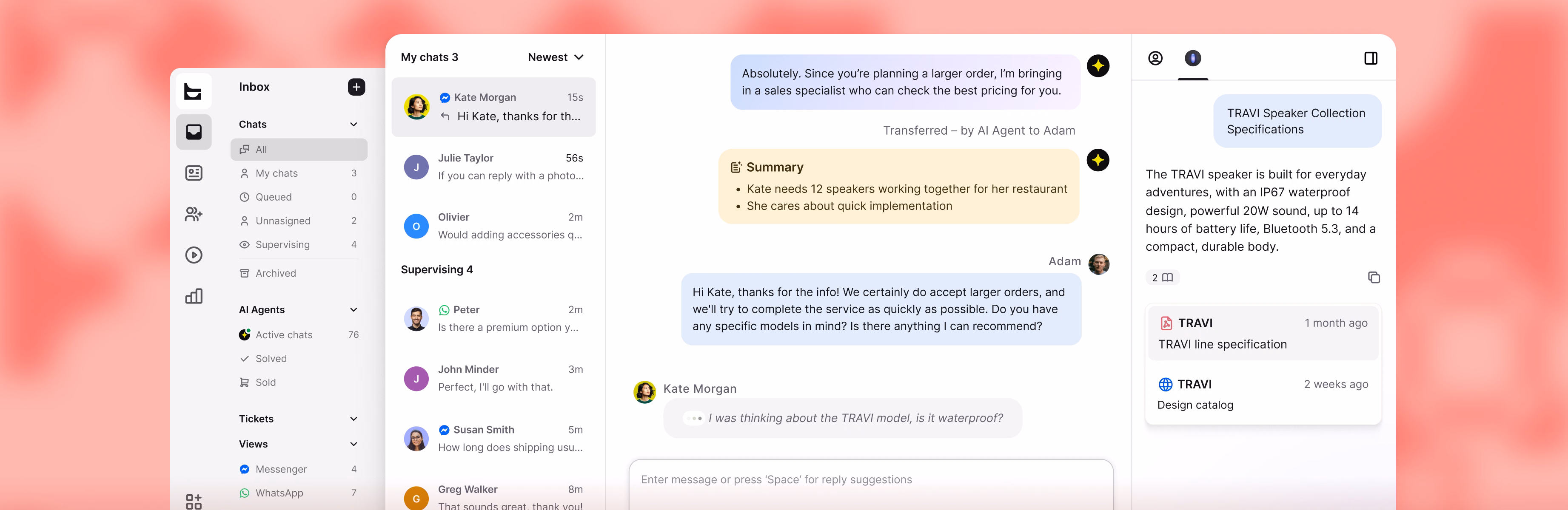The width and height of the screenshot is (1568, 510).
Task: Show Queued chats
Action: tap(299, 197)
